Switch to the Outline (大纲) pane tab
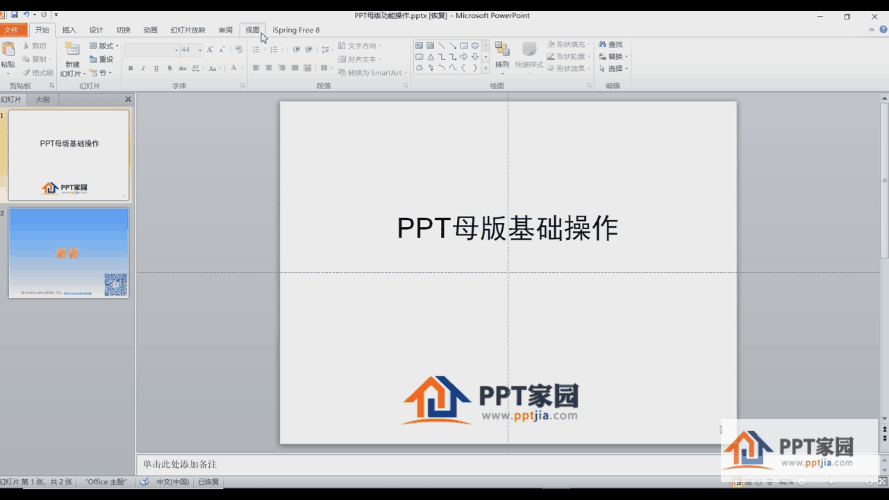Screen dimensions: 889x500 (x=43, y=100)
